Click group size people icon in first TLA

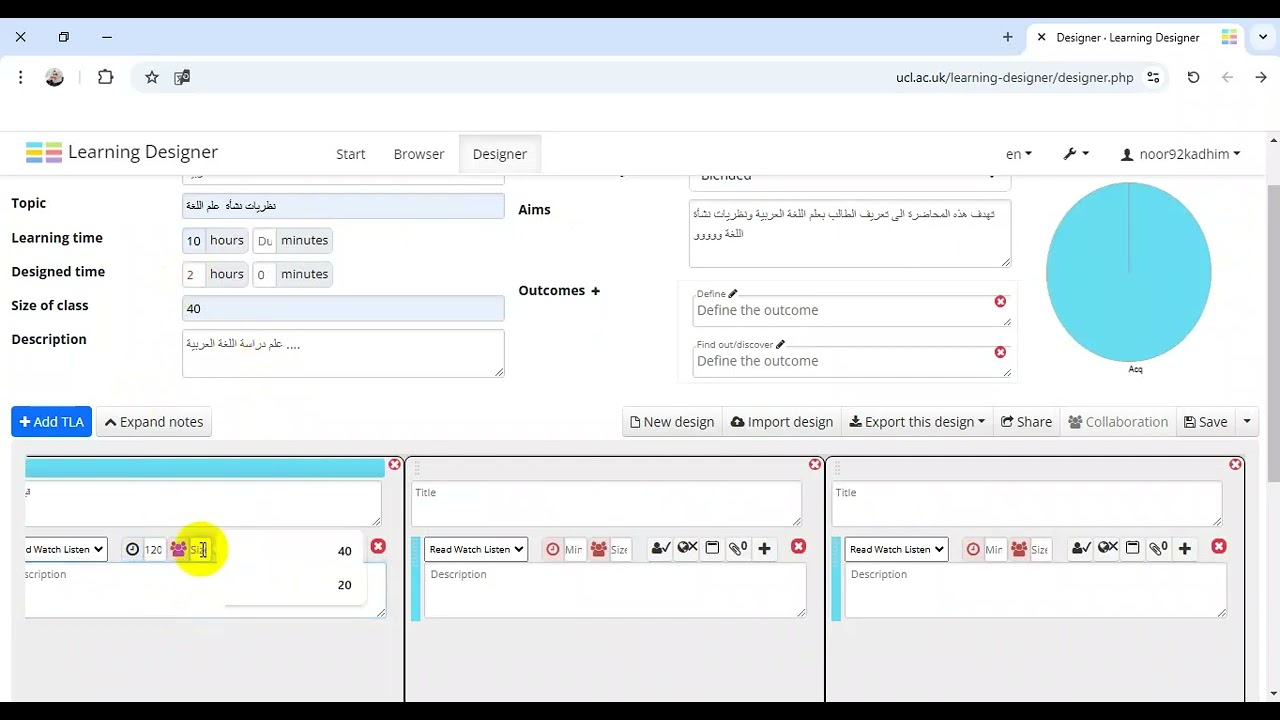click(178, 549)
